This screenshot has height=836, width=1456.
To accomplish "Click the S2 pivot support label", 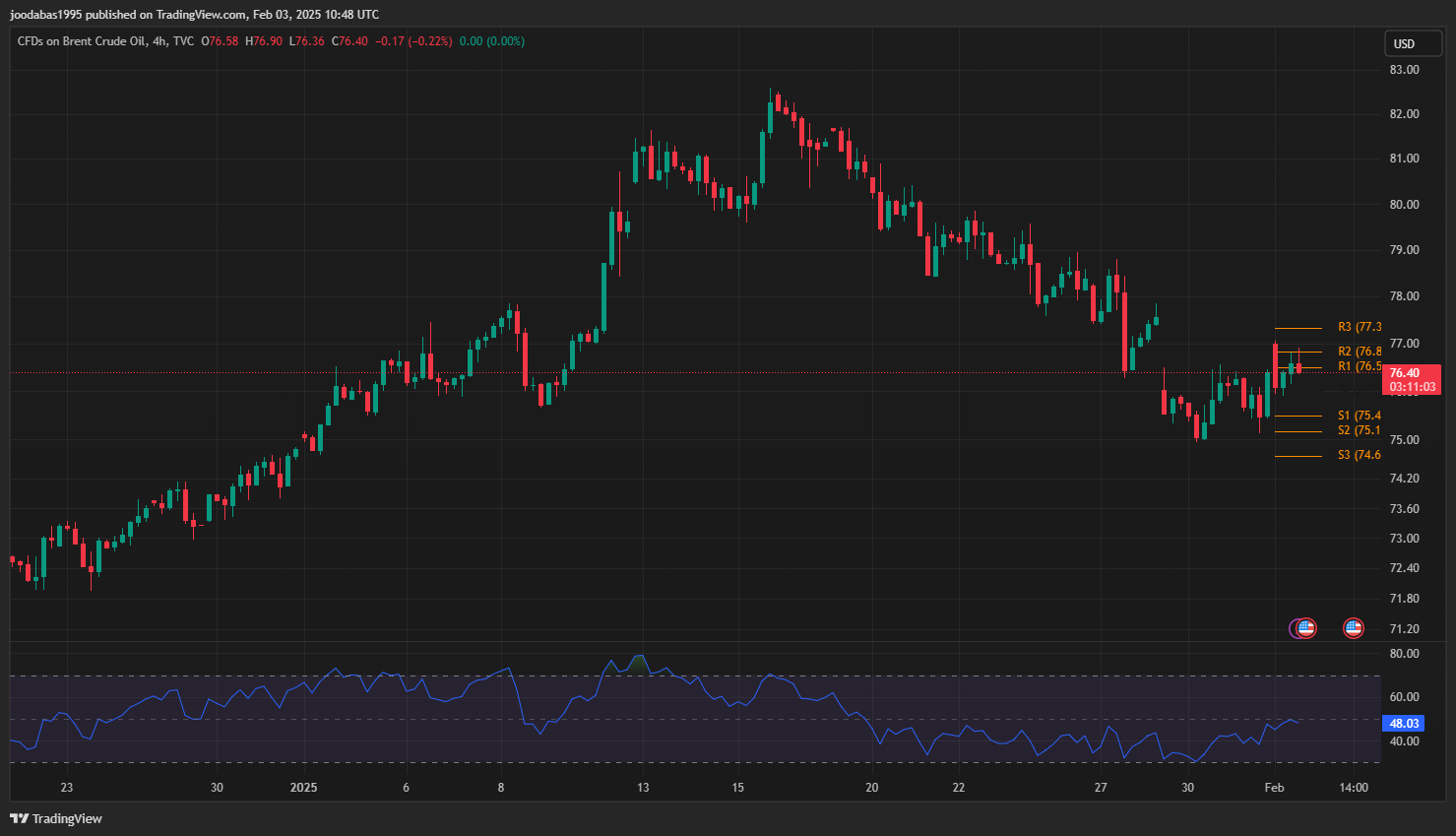I will pyautogui.click(x=1360, y=430).
